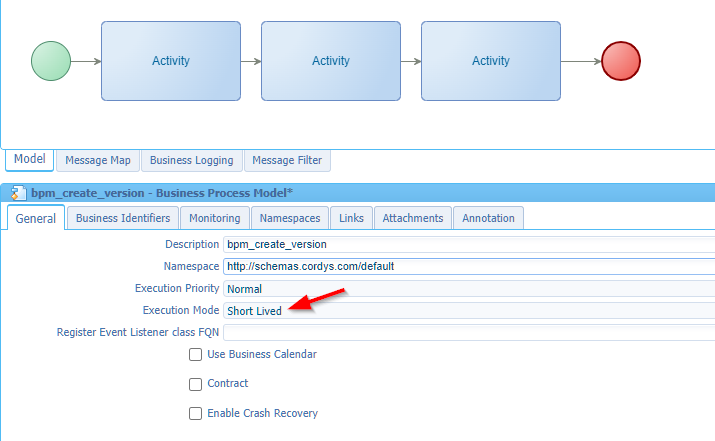The width and height of the screenshot is (715, 441).
Task: Click the red end event circle
Action: [621, 61]
